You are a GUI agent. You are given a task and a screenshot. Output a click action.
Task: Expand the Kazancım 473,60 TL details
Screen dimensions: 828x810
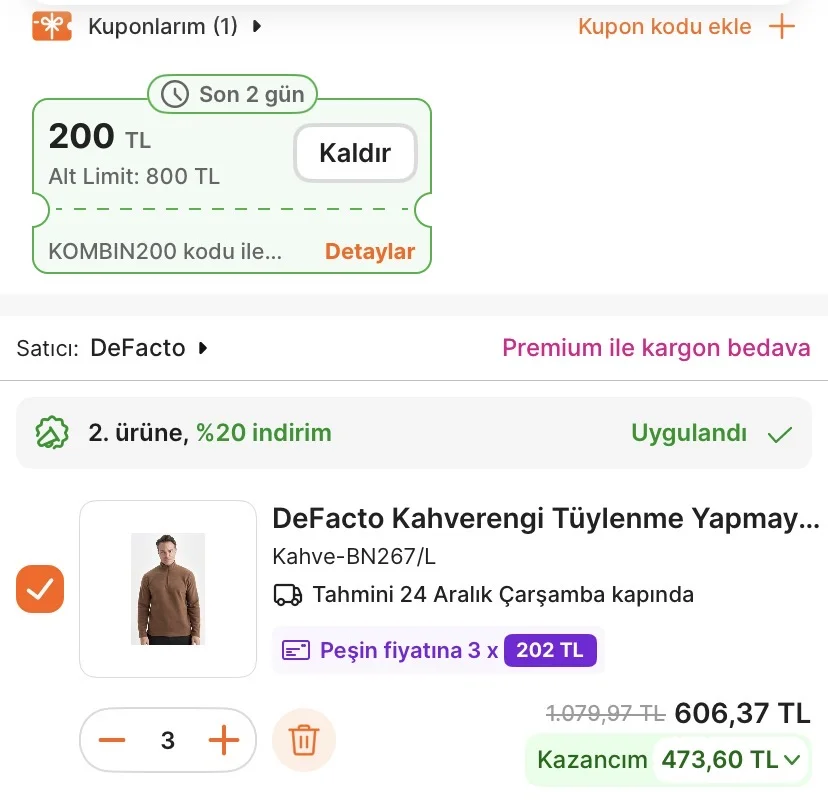pos(792,760)
